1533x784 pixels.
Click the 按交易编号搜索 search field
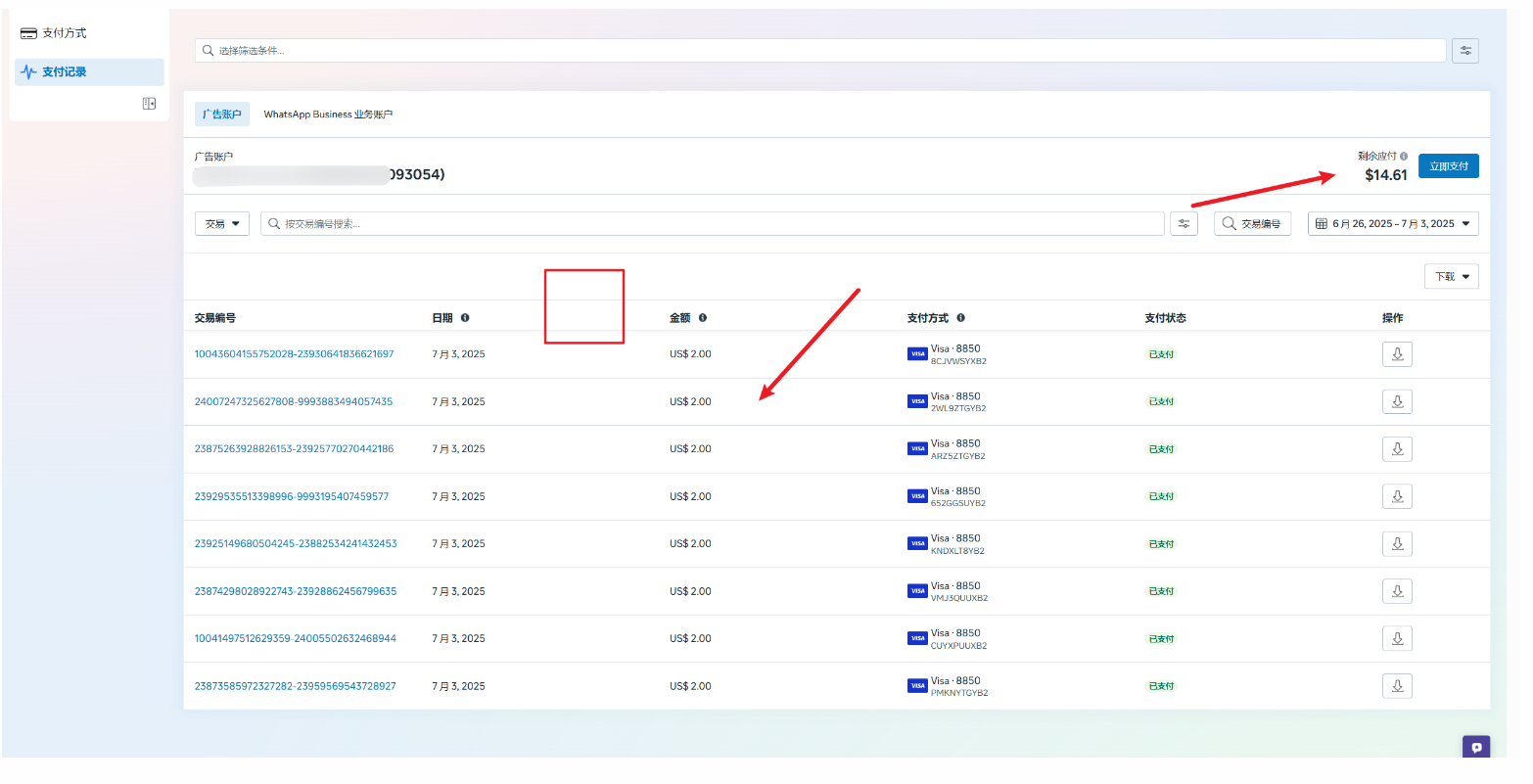(x=712, y=224)
